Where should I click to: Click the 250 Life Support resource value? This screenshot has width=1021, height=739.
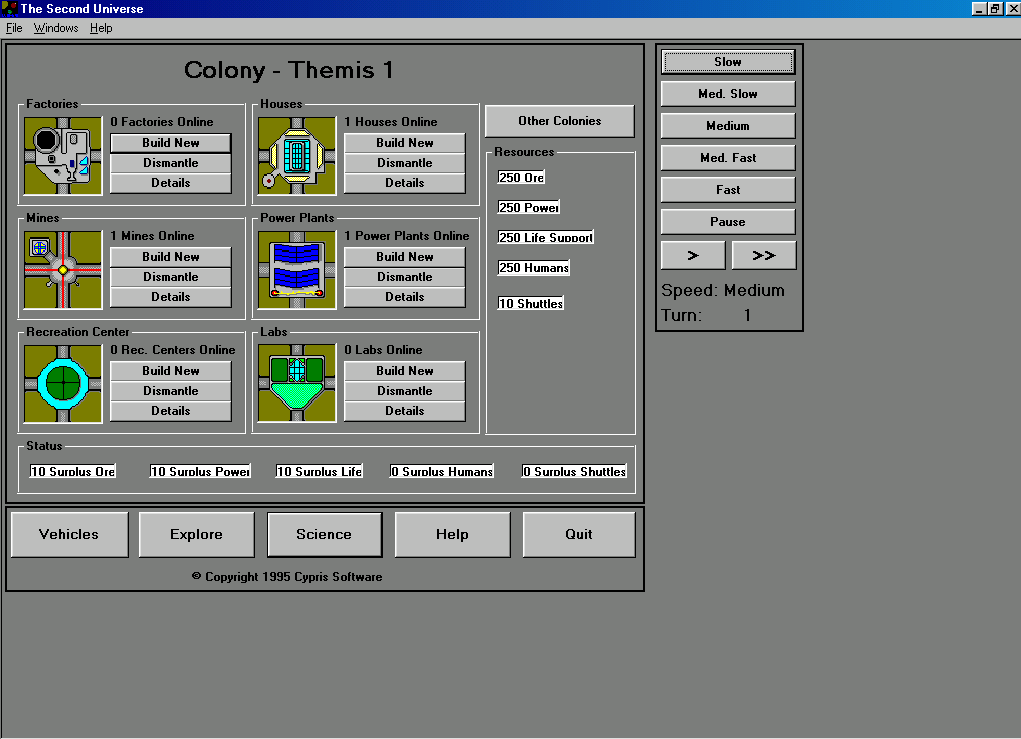[x=546, y=238]
